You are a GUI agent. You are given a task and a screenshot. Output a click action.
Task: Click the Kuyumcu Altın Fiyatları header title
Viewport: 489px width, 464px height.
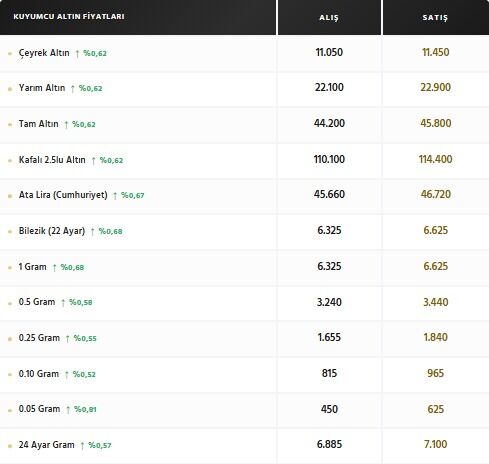69,16
